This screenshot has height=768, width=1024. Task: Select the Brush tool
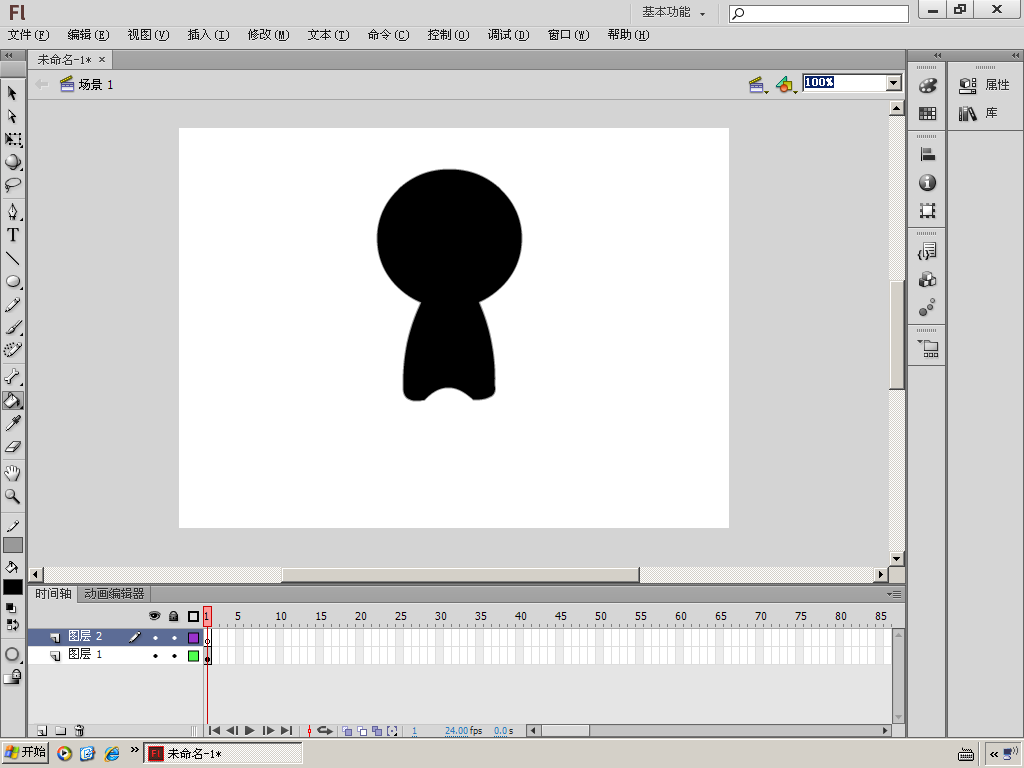point(13,327)
